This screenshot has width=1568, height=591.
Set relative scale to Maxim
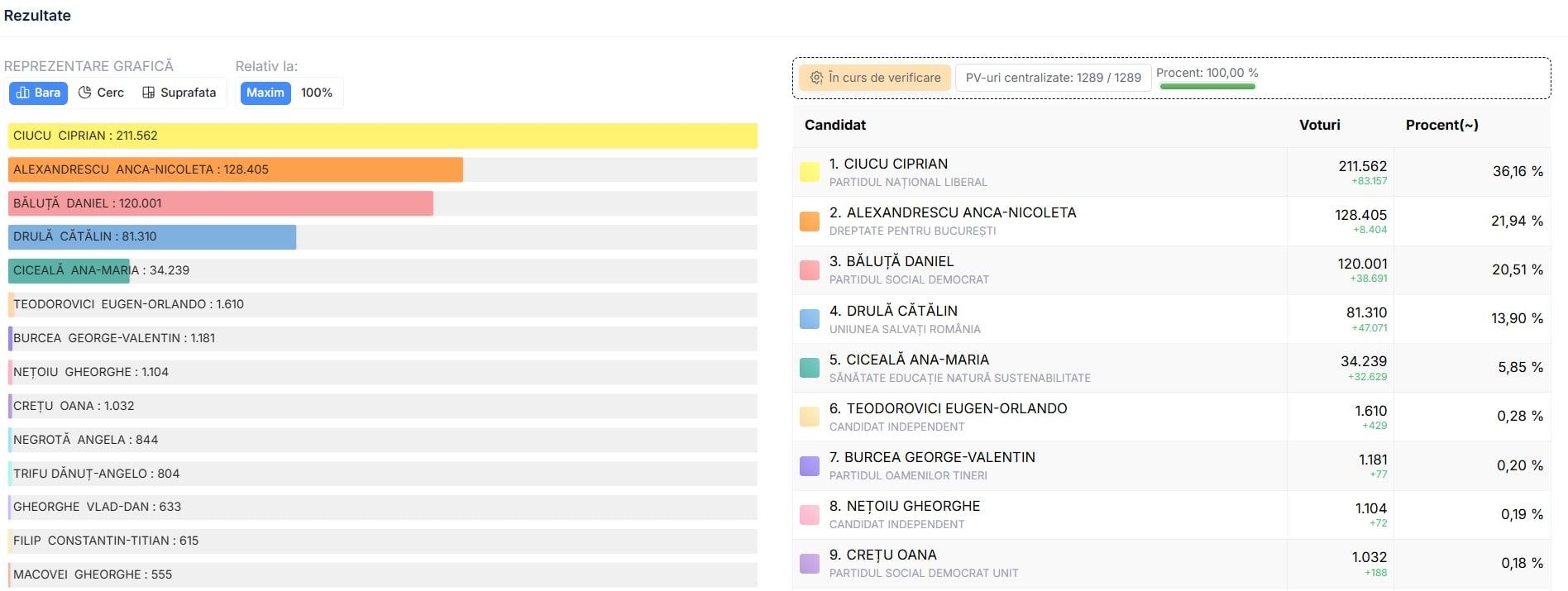coord(265,93)
